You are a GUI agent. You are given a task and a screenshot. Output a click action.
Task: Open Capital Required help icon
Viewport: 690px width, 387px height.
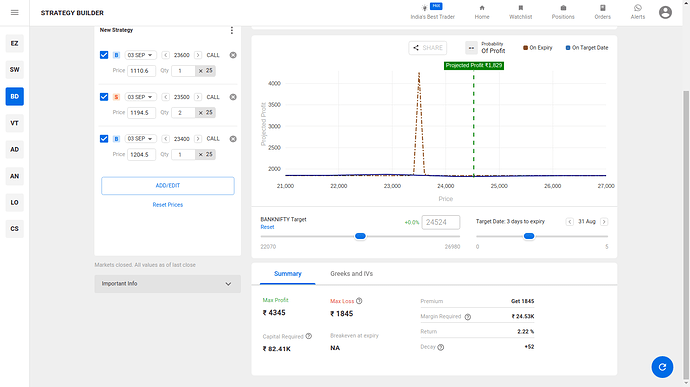pyautogui.click(x=309, y=336)
